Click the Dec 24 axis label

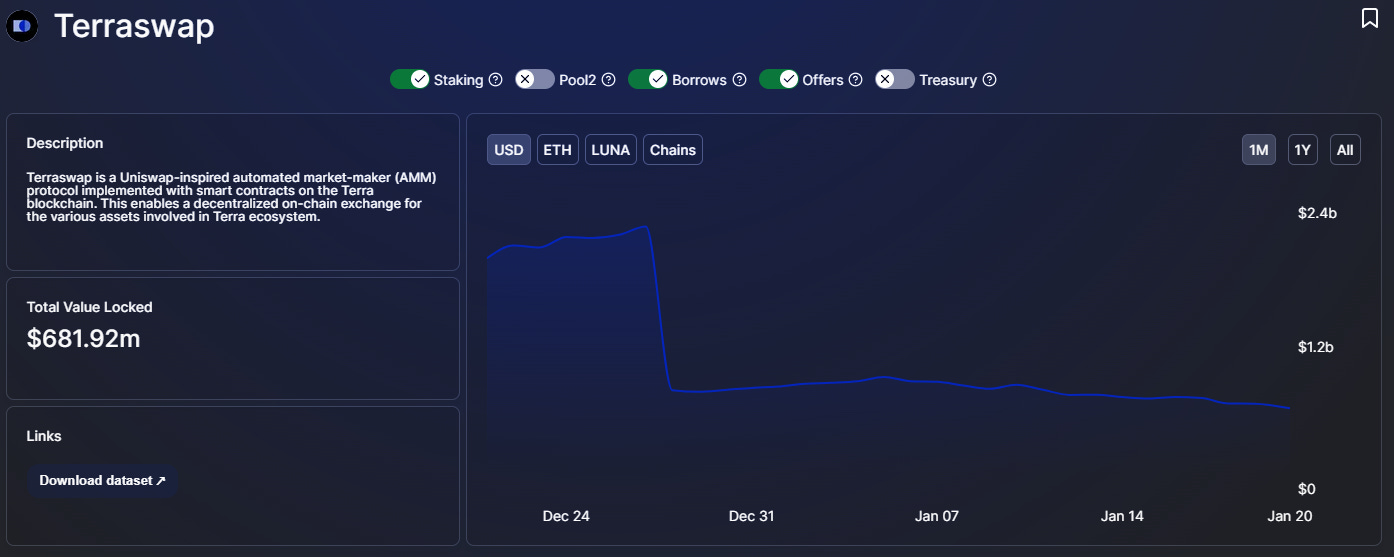click(566, 516)
